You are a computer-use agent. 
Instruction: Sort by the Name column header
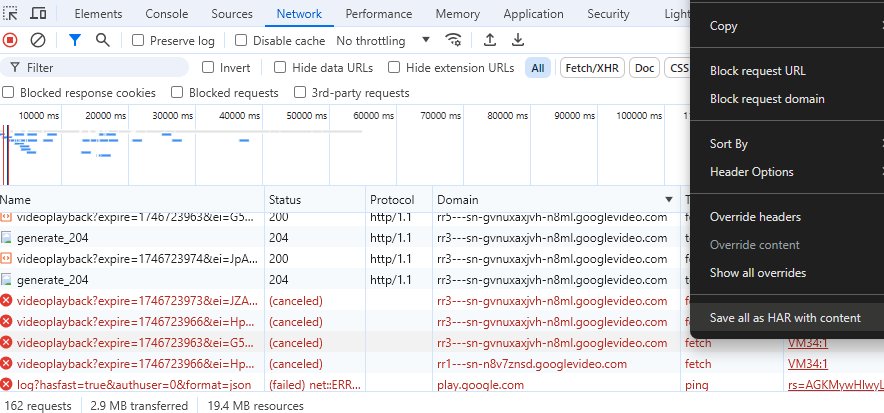[x=132, y=199]
